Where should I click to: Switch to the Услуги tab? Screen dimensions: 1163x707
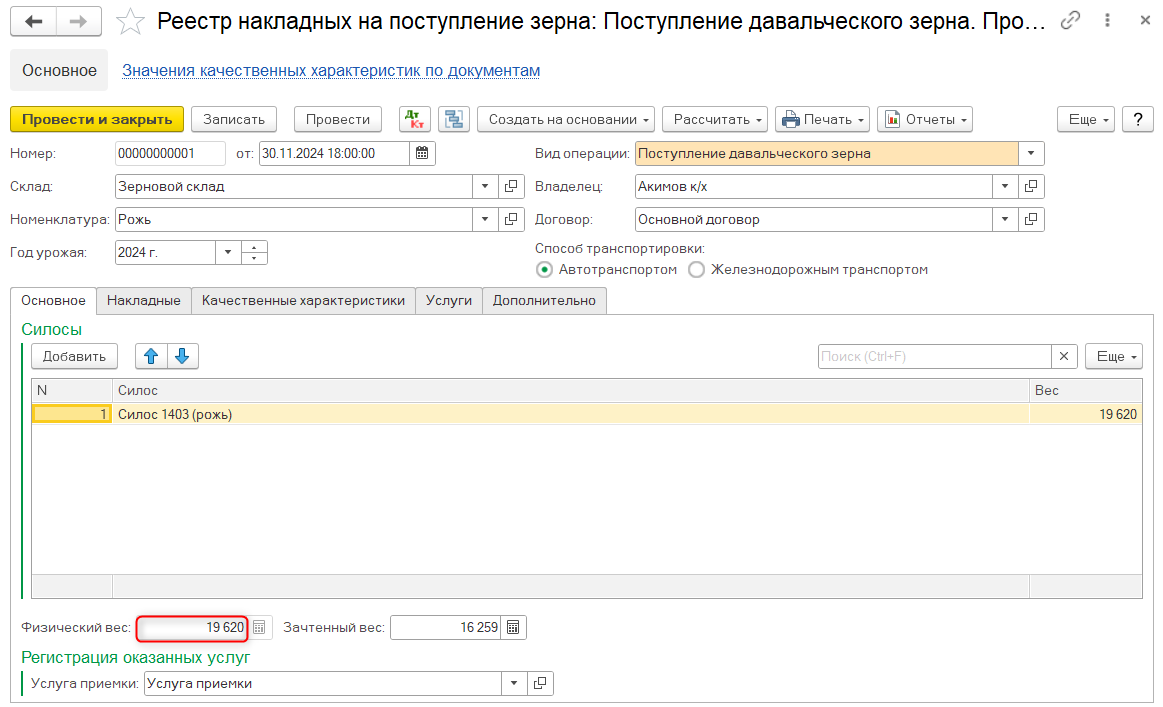[x=449, y=300]
